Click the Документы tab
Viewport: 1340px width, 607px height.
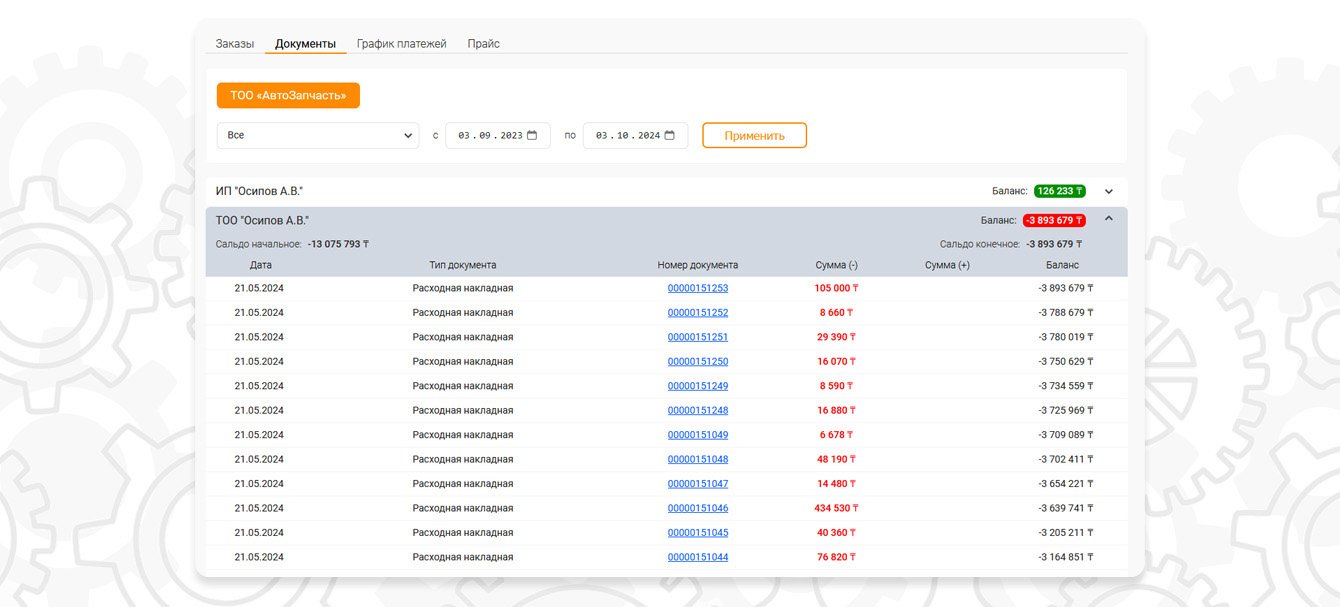coord(305,44)
